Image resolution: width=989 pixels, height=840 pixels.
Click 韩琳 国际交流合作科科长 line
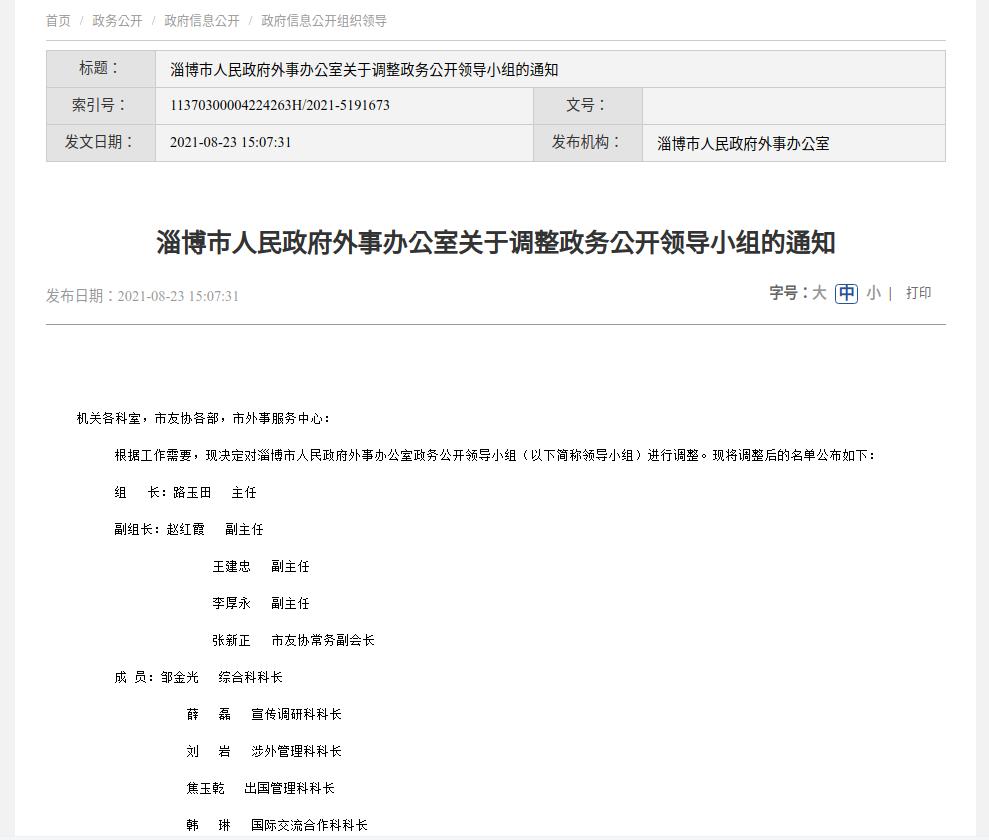click(x=277, y=825)
